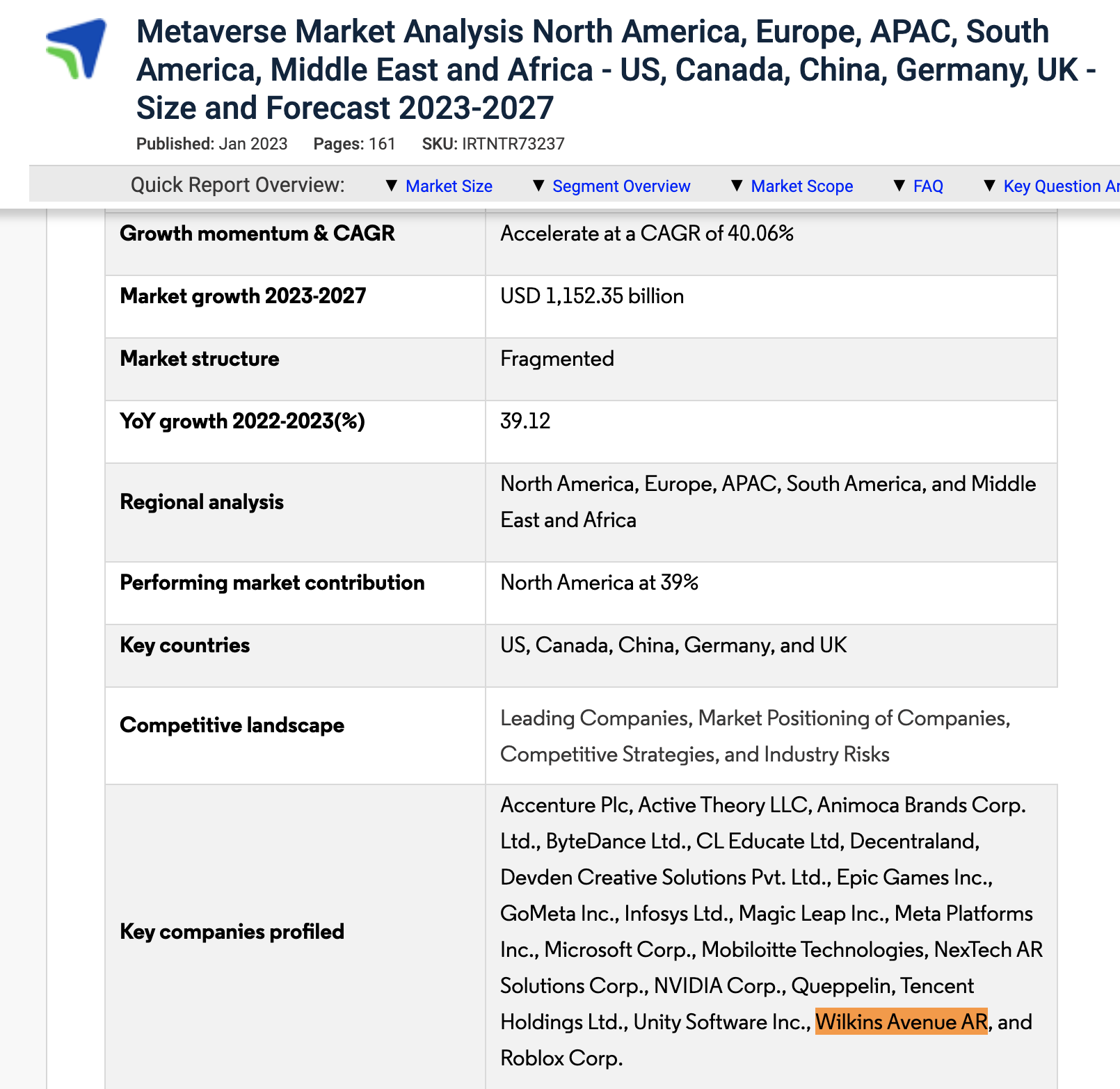Click the 'Competitive landscape' row label
The width and height of the screenshot is (1120, 1089).
point(232,725)
